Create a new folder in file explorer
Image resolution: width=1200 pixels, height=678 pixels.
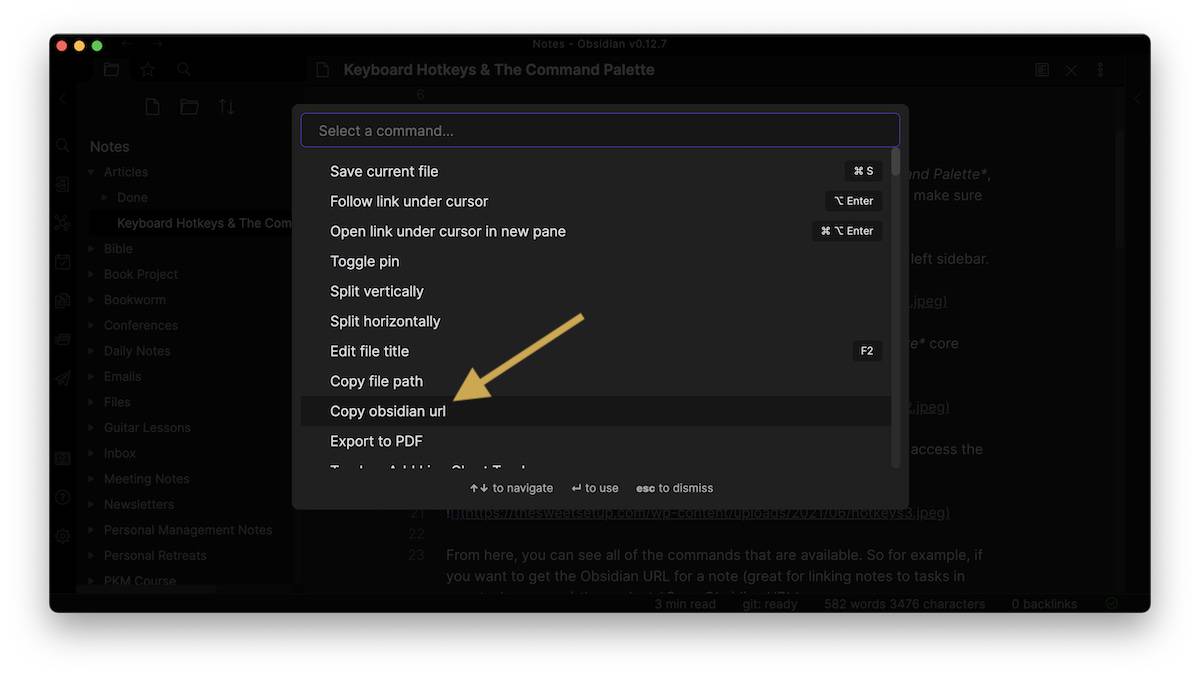tap(189, 107)
